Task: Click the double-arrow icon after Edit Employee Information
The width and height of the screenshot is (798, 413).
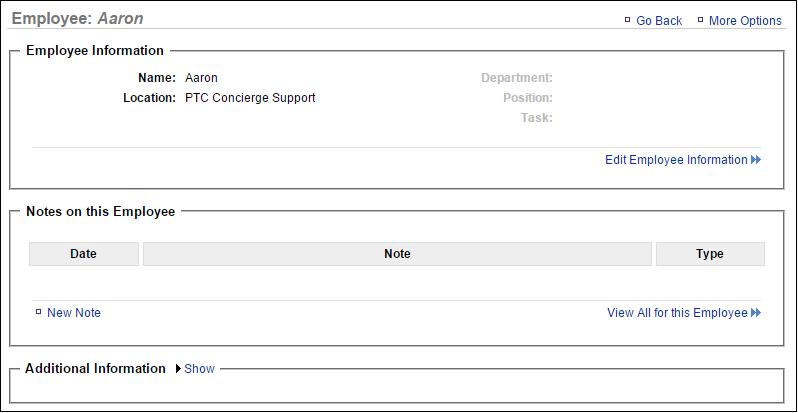Action: 756,160
